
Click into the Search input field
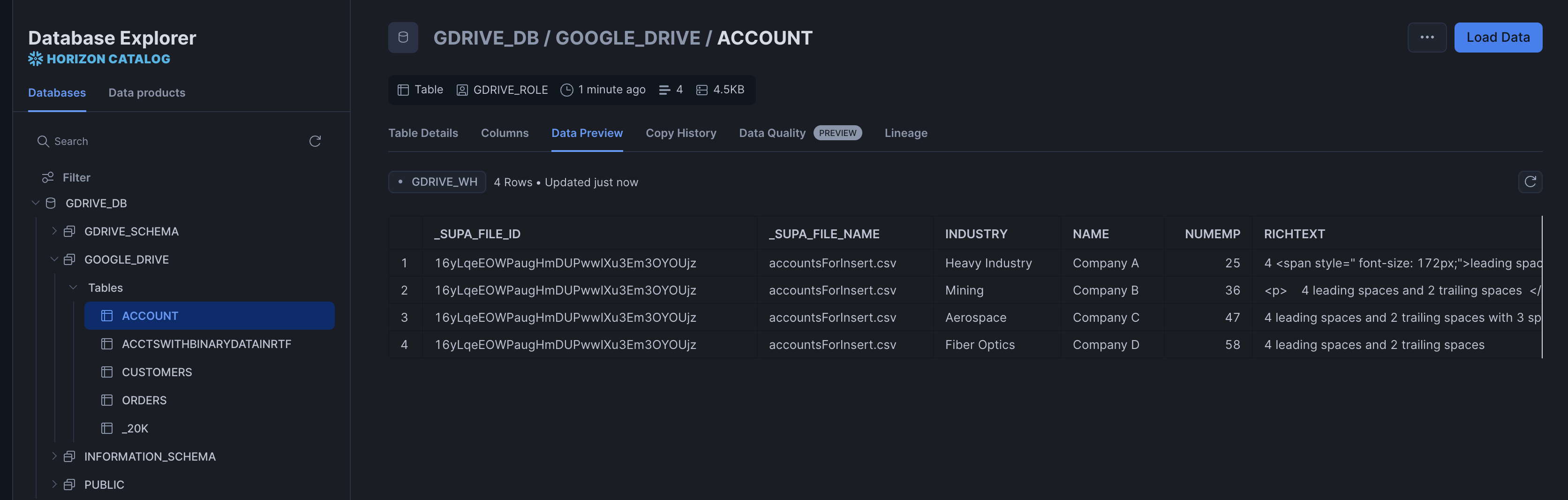(x=170, y=141)
